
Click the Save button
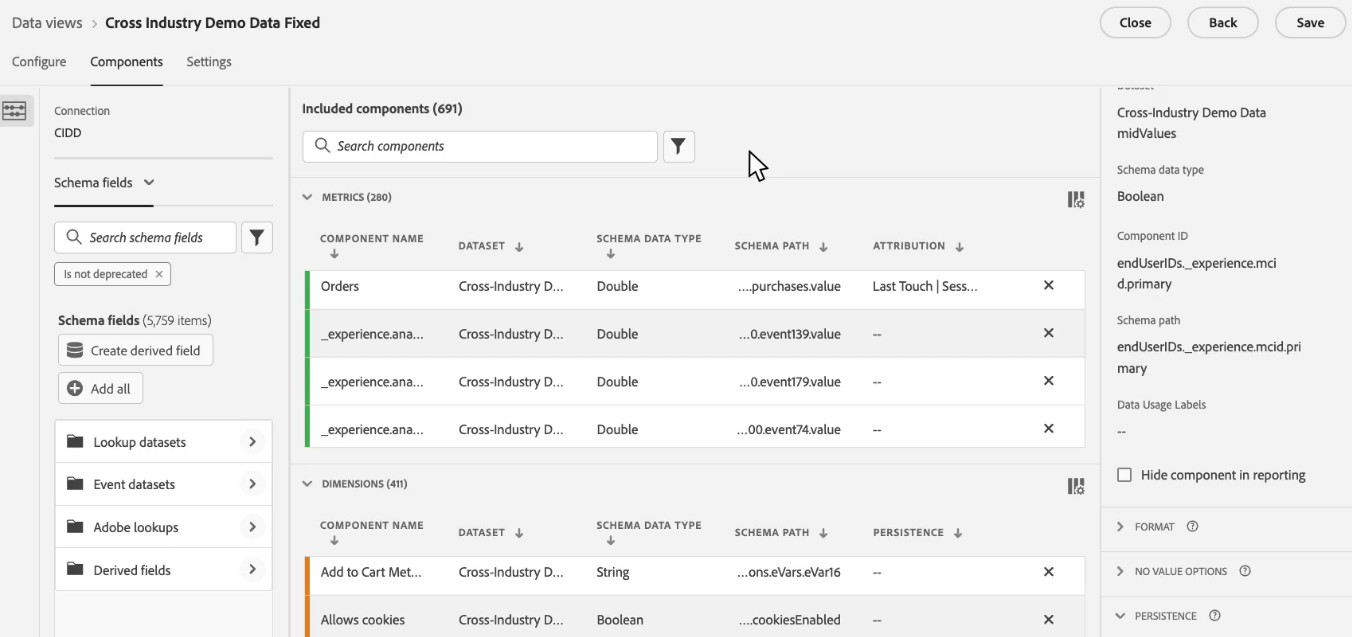(x=1309, y=23)
